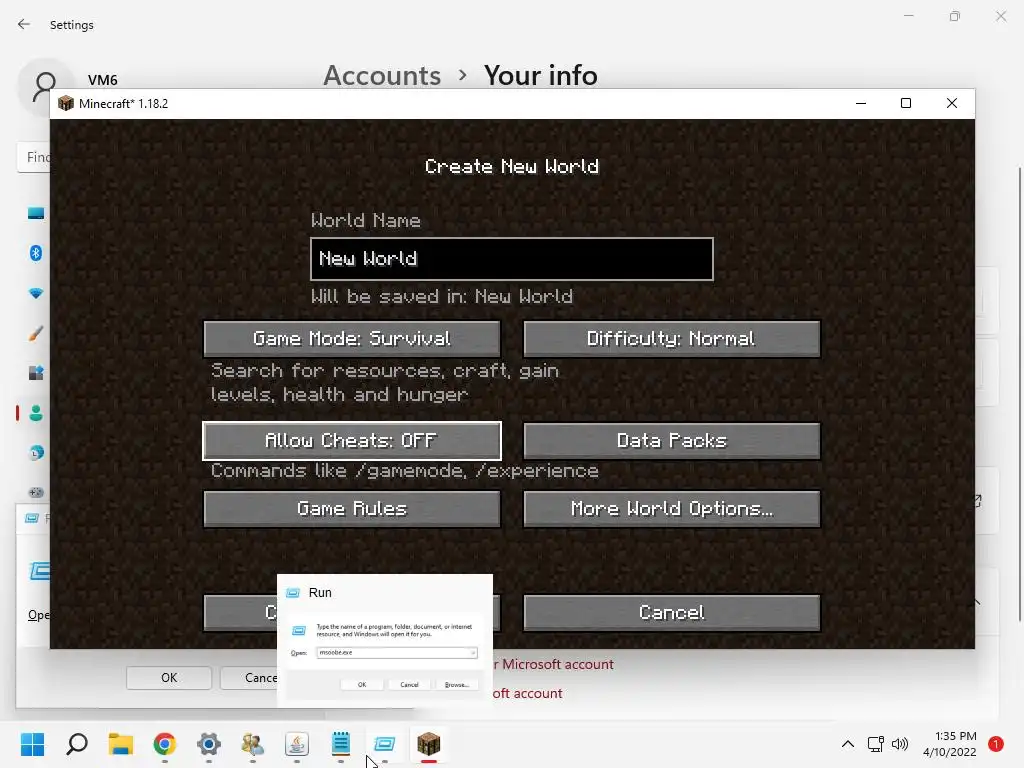Cancel world creation in Minecraft
Screen dimensions: 1024x768
pos(671,613)
